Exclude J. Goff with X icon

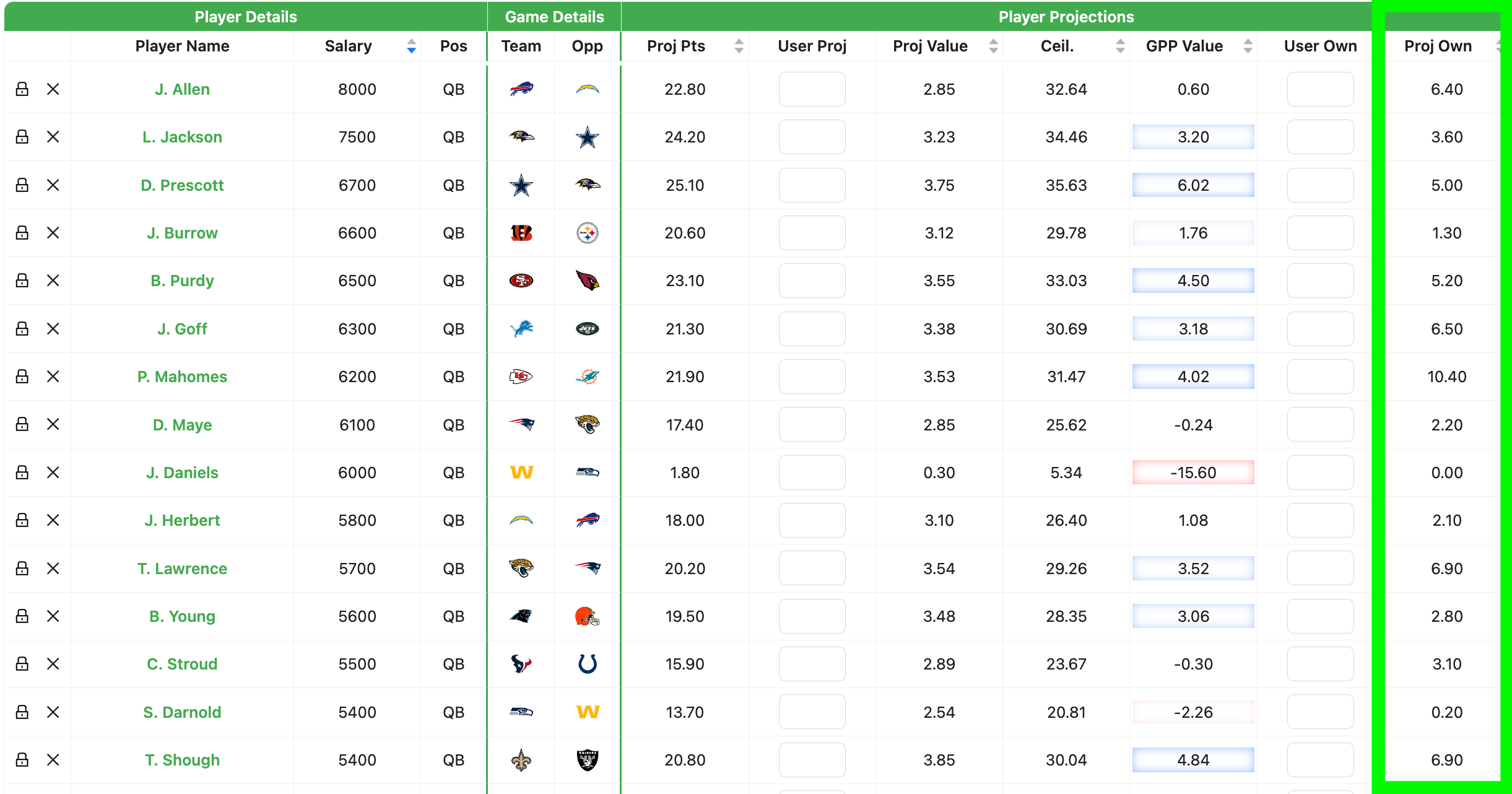coord(53,329)
